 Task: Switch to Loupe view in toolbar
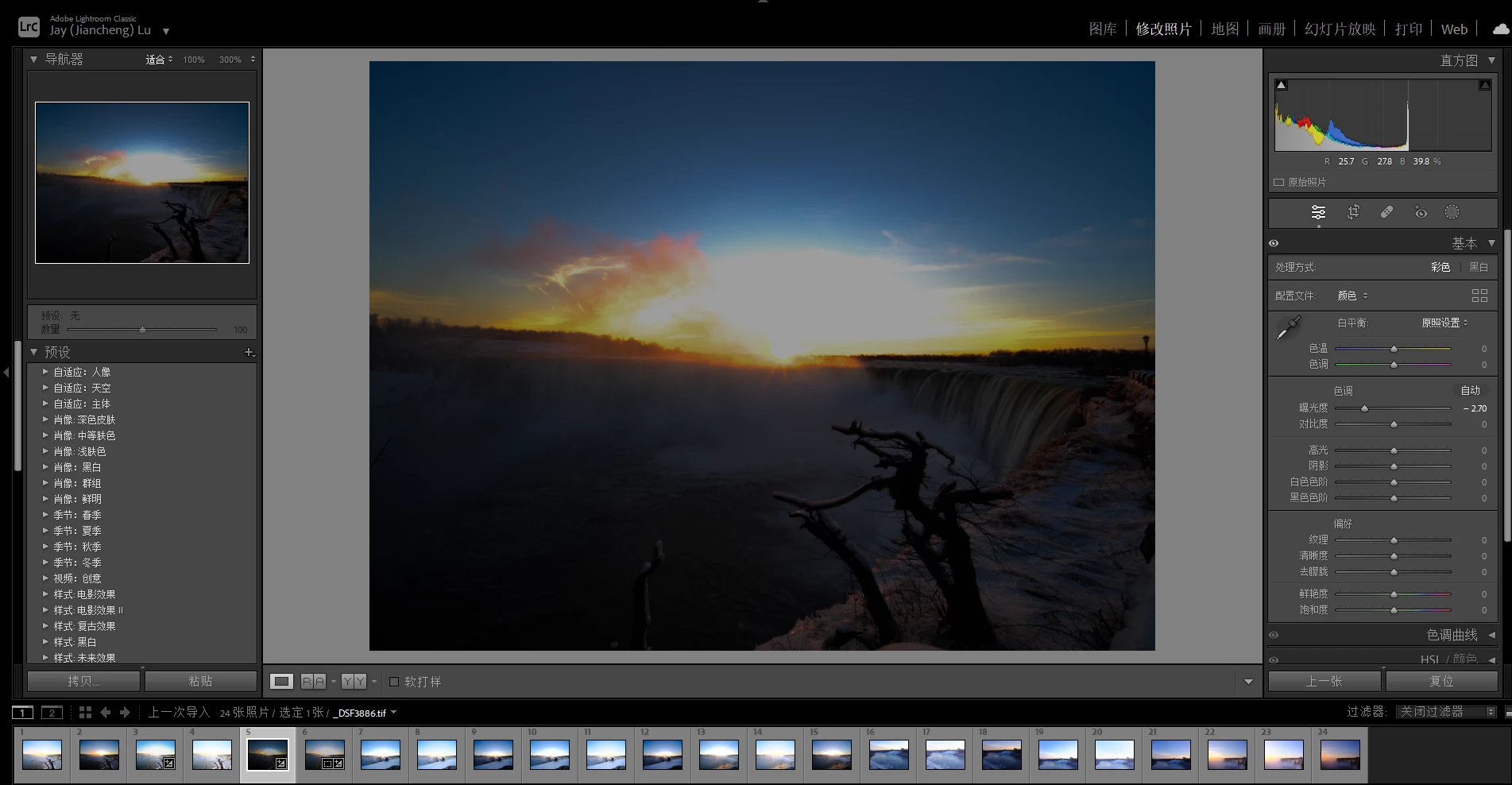(x=281, y=682)
